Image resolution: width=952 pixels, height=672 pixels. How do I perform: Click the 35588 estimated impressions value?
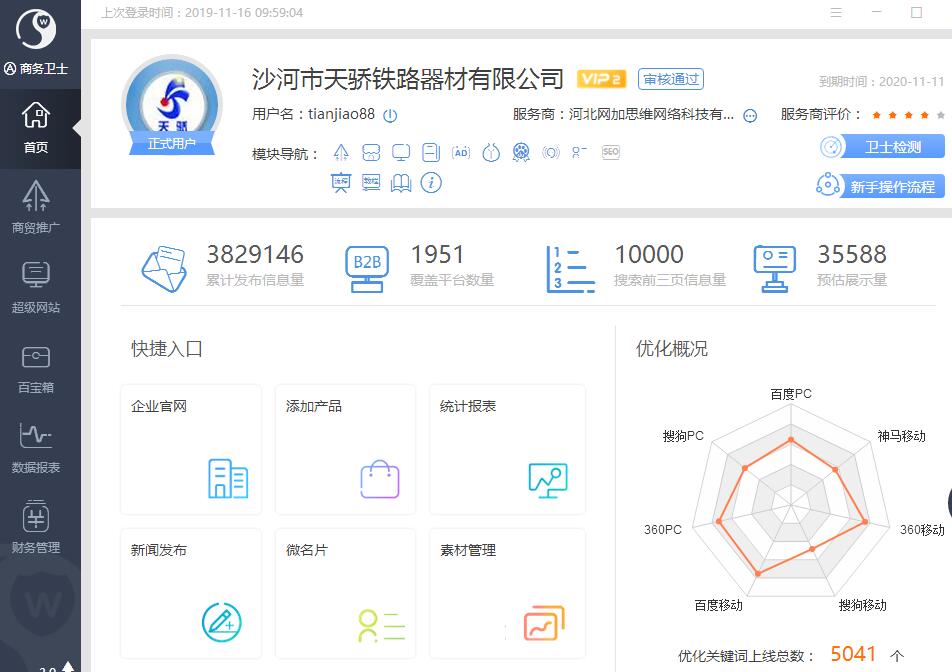click(852, 254)
